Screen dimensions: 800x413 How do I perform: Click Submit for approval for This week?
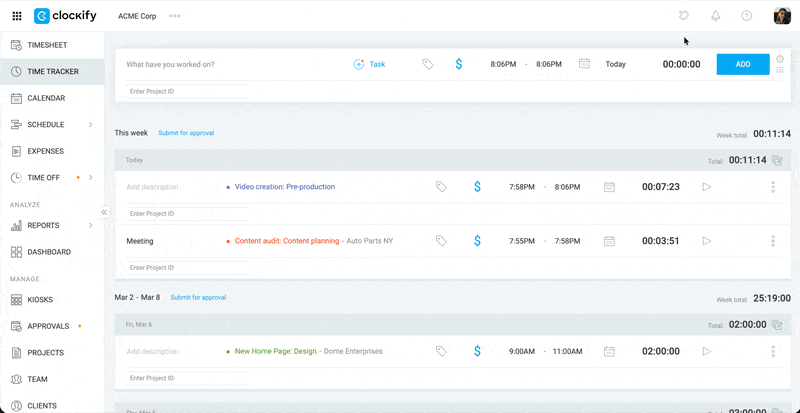point(186,133)
